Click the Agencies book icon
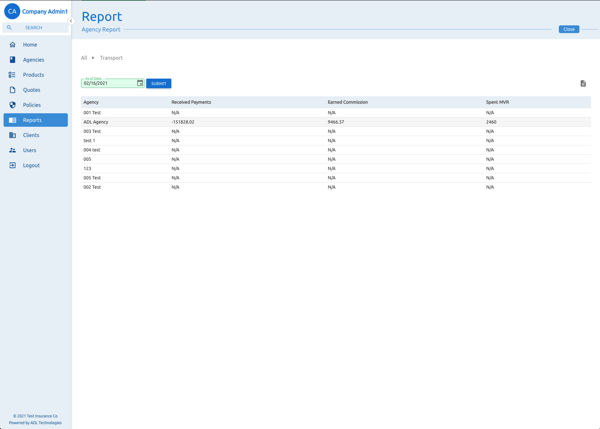 (12, 60)
